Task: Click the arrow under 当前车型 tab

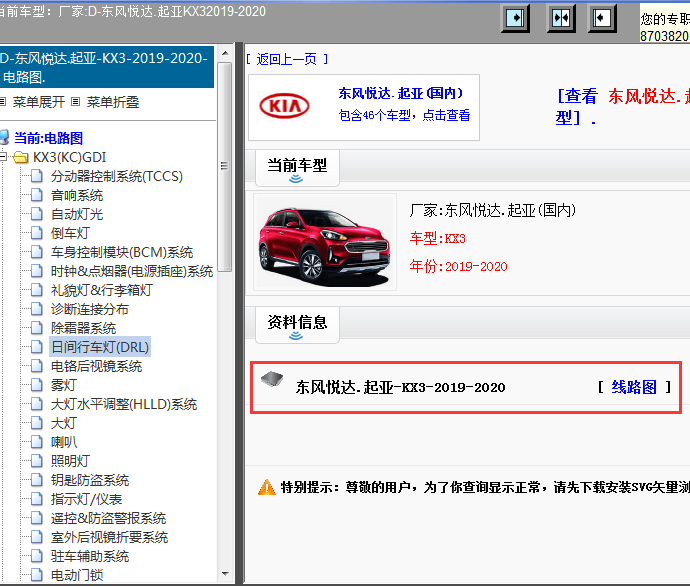Action: click(296, 179)
